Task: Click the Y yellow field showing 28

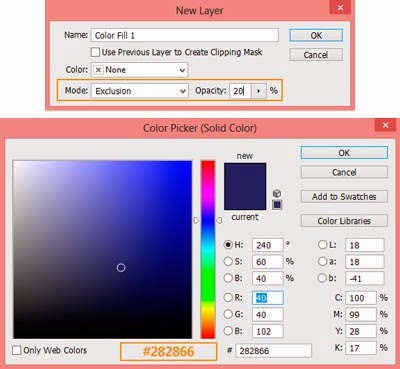Action: click(361, 331)
